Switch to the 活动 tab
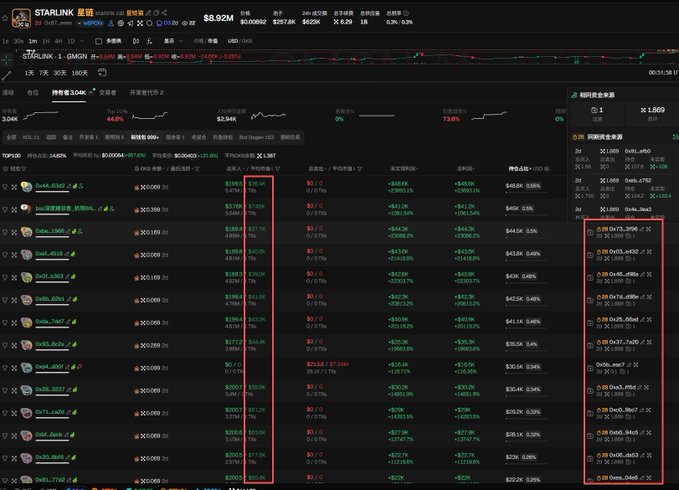Viewport: 679px width, 490px height. pos(8,93)
